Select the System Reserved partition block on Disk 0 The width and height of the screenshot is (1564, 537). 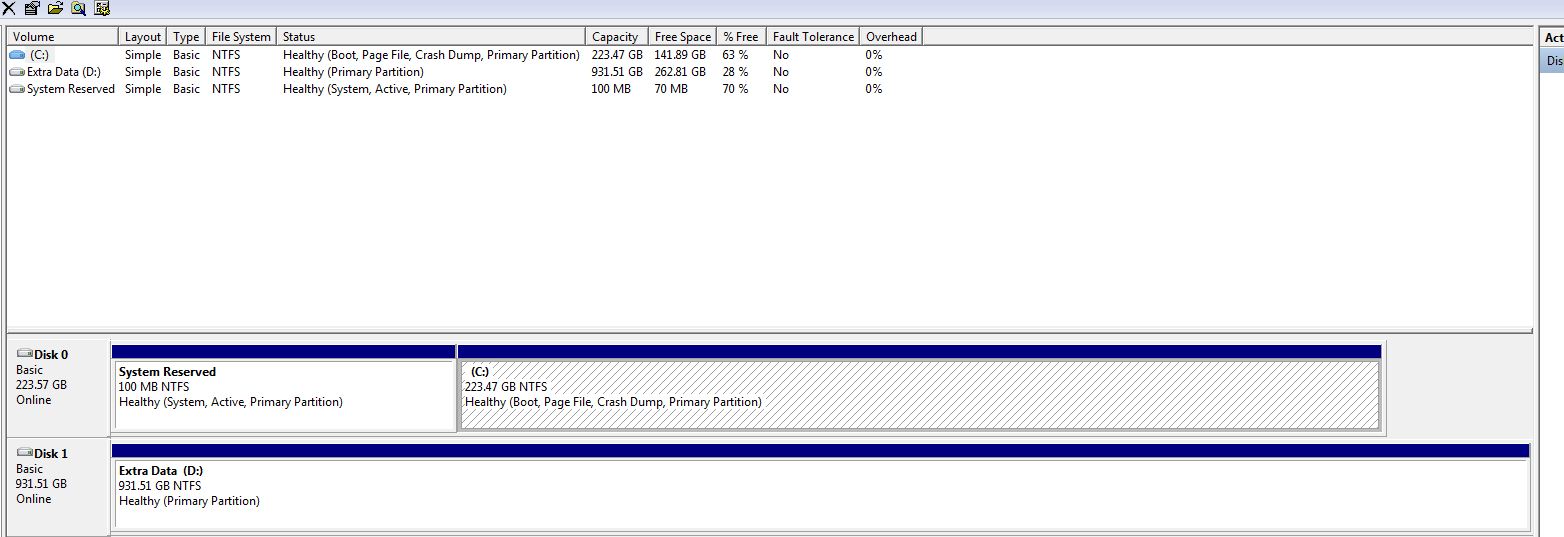pos(284,395)
